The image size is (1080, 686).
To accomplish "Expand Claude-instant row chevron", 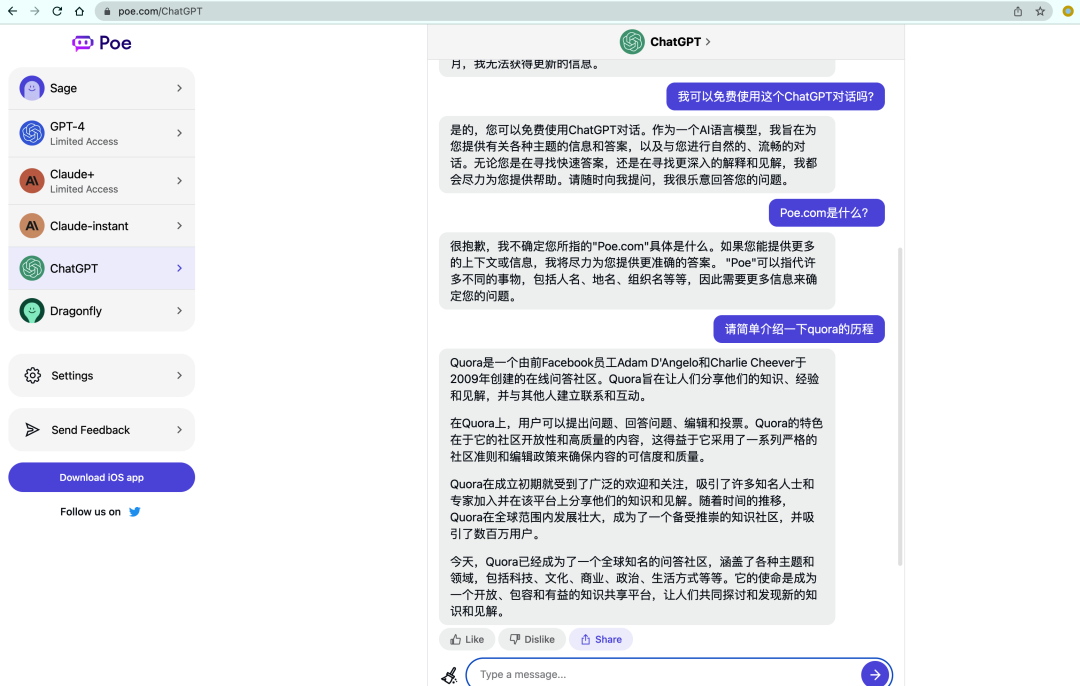I will 179,226.
